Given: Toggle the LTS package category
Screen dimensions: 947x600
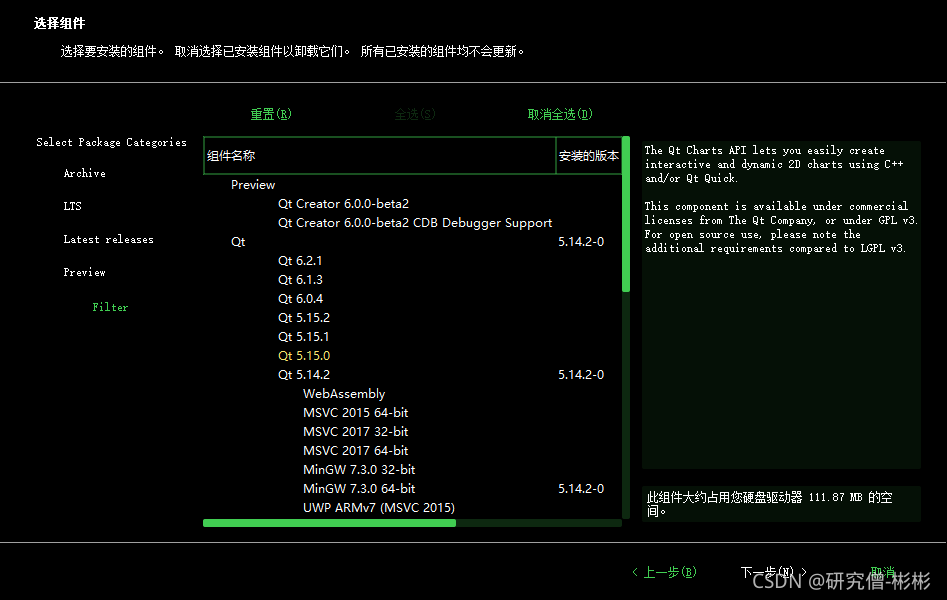Looking at the screenshot, I should tap(72, 206).
